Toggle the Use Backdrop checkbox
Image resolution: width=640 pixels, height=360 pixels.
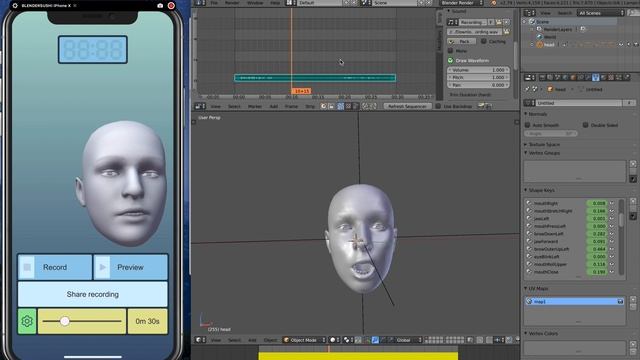pyautogui.click(x=438, y=106)
